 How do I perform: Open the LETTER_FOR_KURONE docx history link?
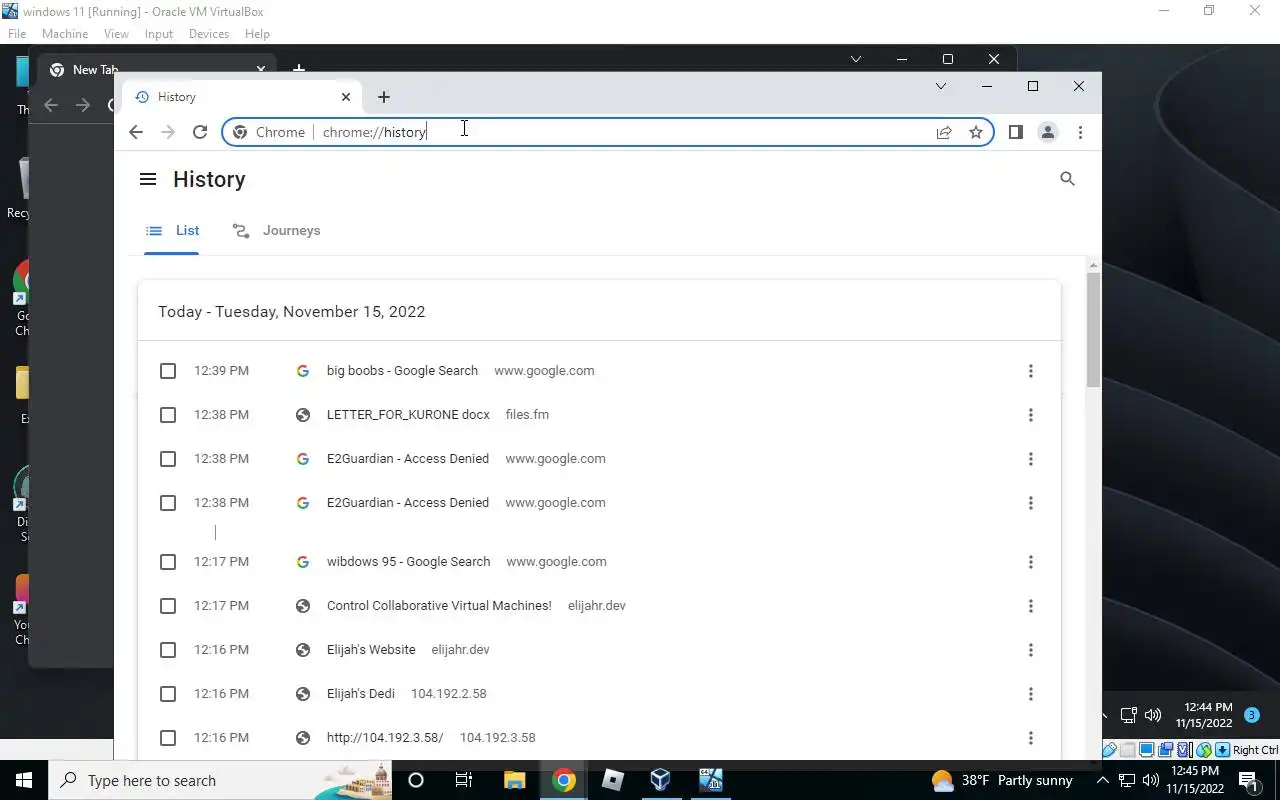(408, 415)
